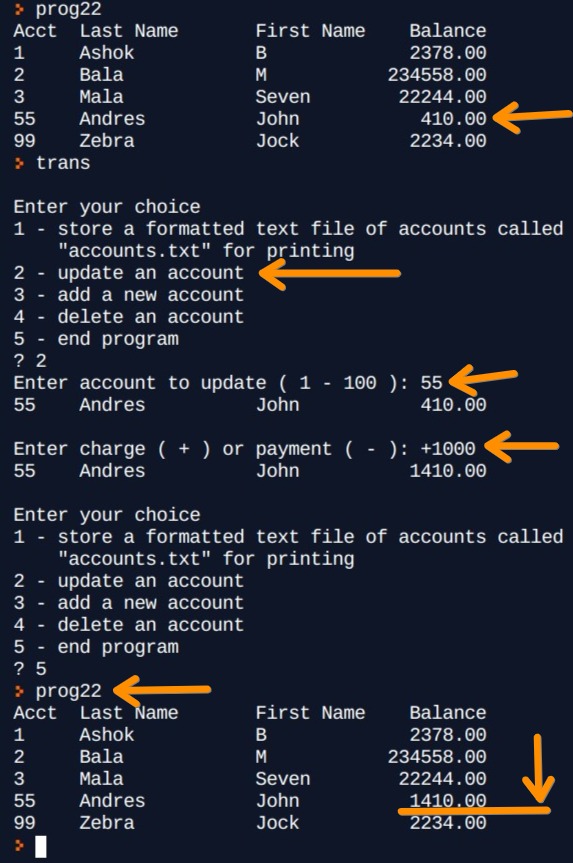Click the first '4 - delete an account' option
Image resolution: width=573 pixels, height=863 pixels.
(x=129, y=317)
